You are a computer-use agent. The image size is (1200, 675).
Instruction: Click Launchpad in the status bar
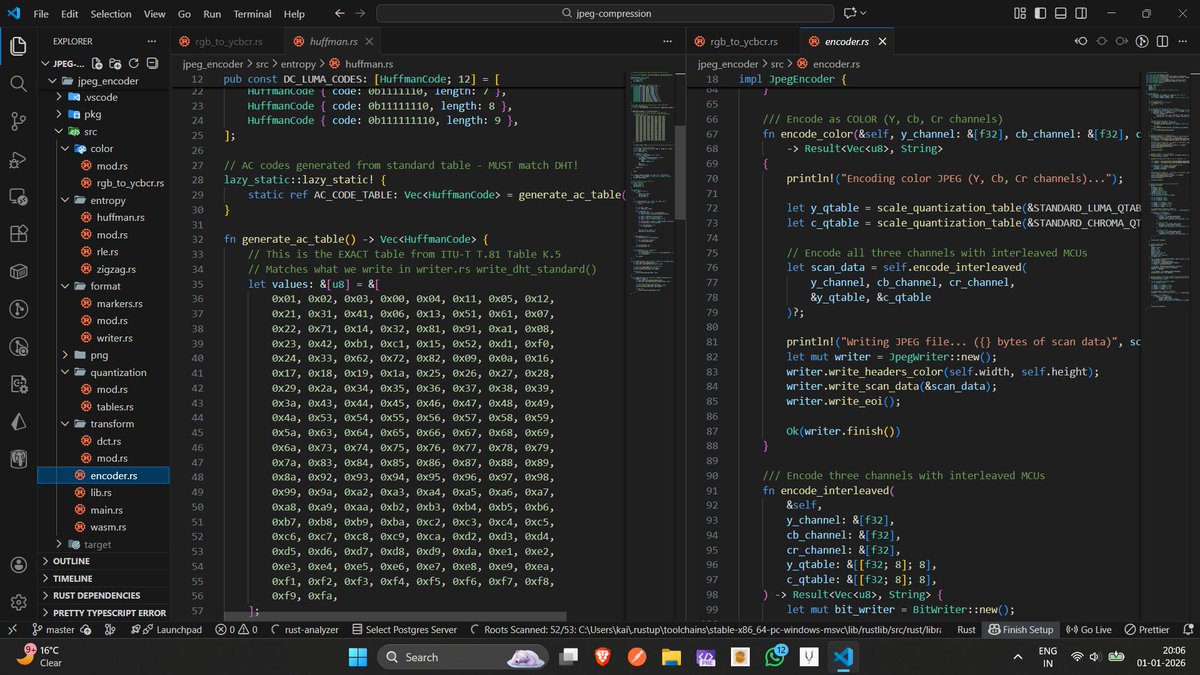(166, 630)
